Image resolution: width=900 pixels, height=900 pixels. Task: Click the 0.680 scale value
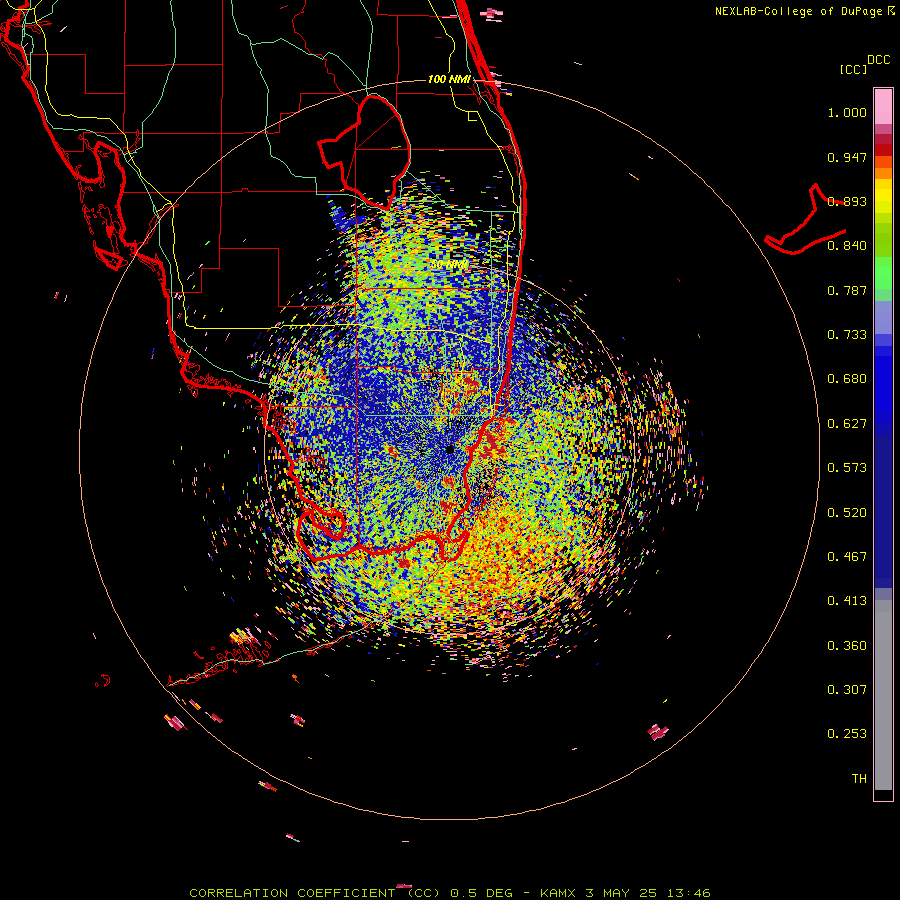tap(847, 379)
